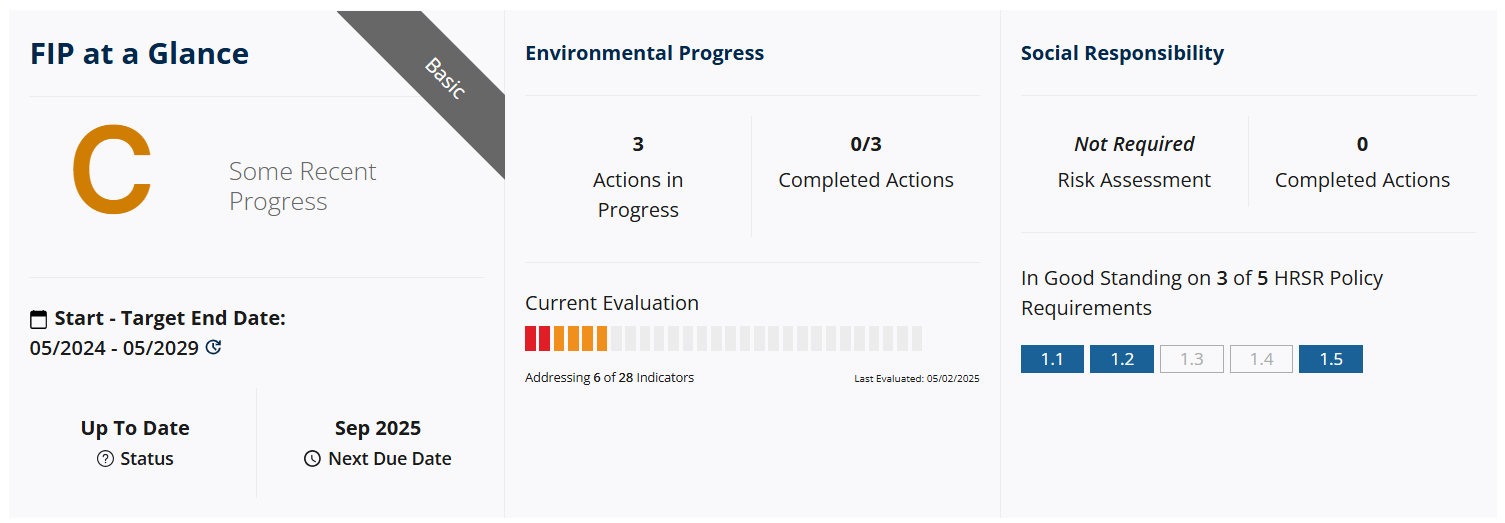Select HRSR policy requirement 1.3
The width and height of the screenshot is (1505, 523).
(x=1191, y=359)
